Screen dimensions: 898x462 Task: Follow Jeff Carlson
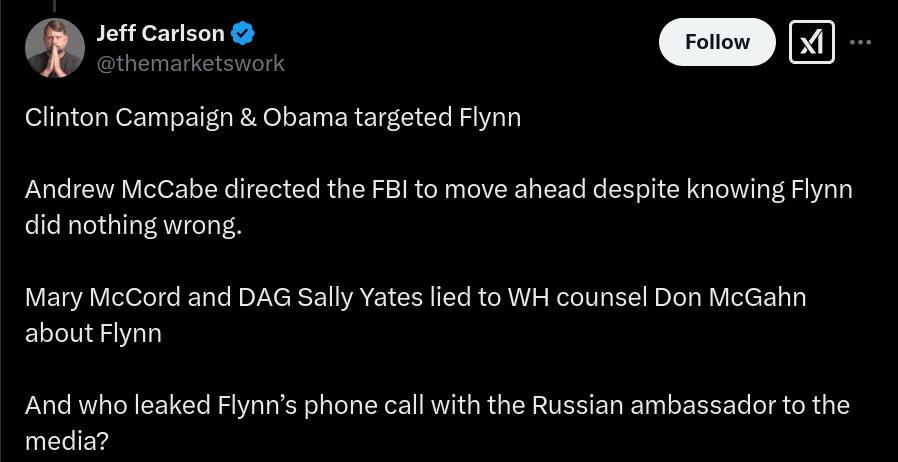click(x=717, y=42)
